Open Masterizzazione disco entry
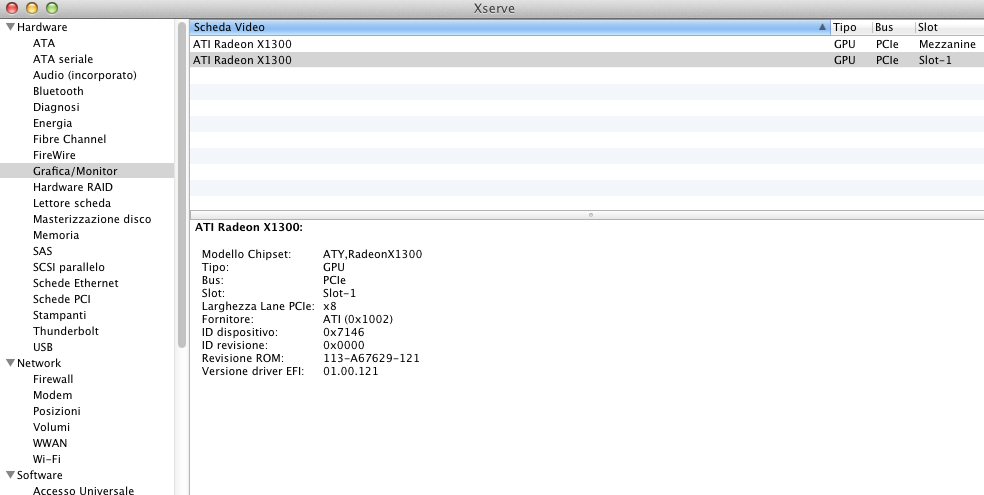This screenshot has height=495, width=984. pos(92,219)
